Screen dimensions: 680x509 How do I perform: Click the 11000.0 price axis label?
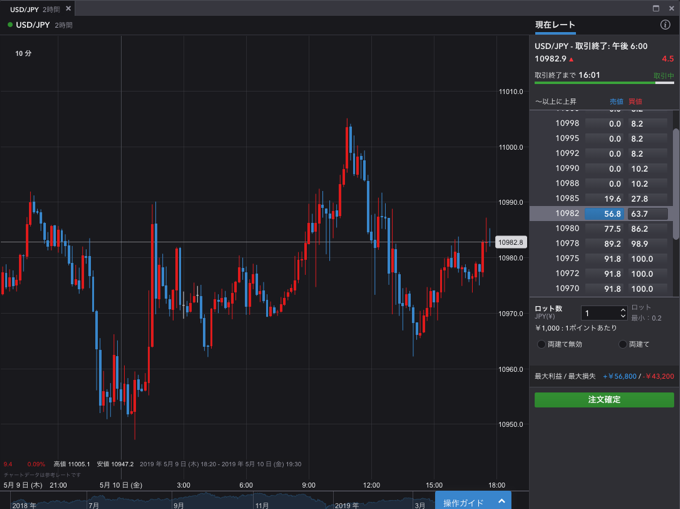[x=511, y=147]
